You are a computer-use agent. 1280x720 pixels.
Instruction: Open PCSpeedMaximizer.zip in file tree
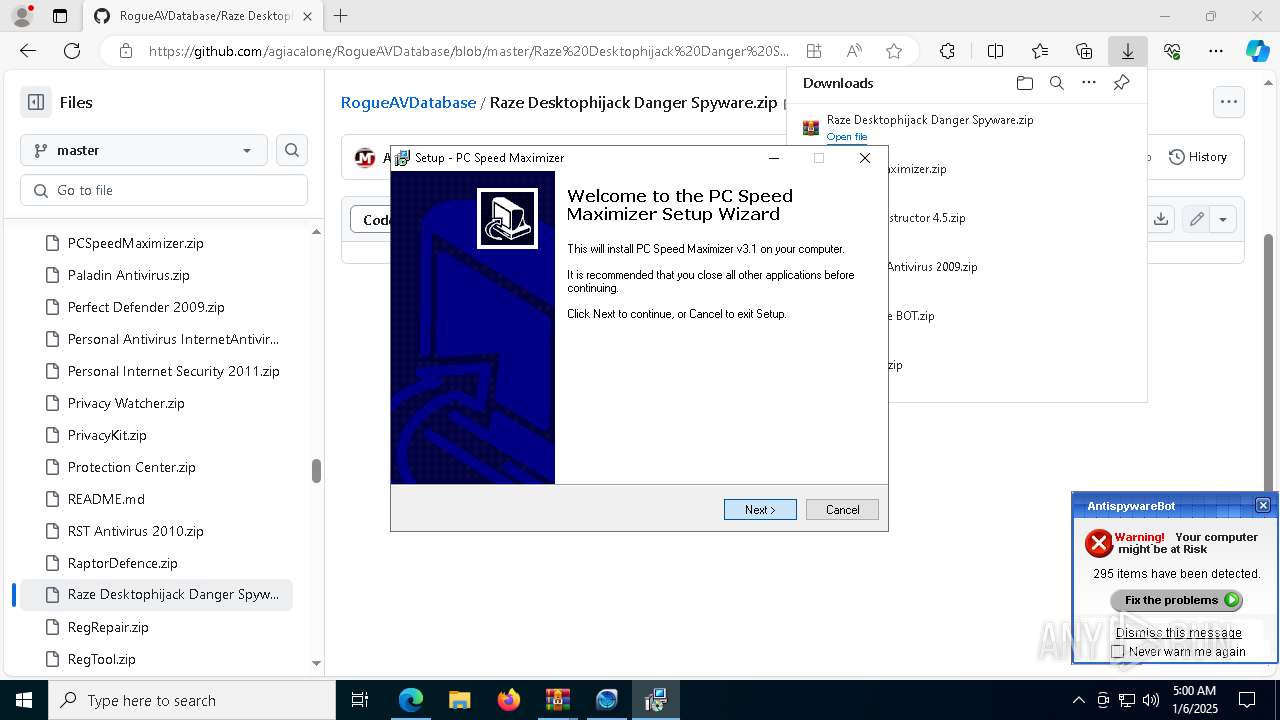135,243
